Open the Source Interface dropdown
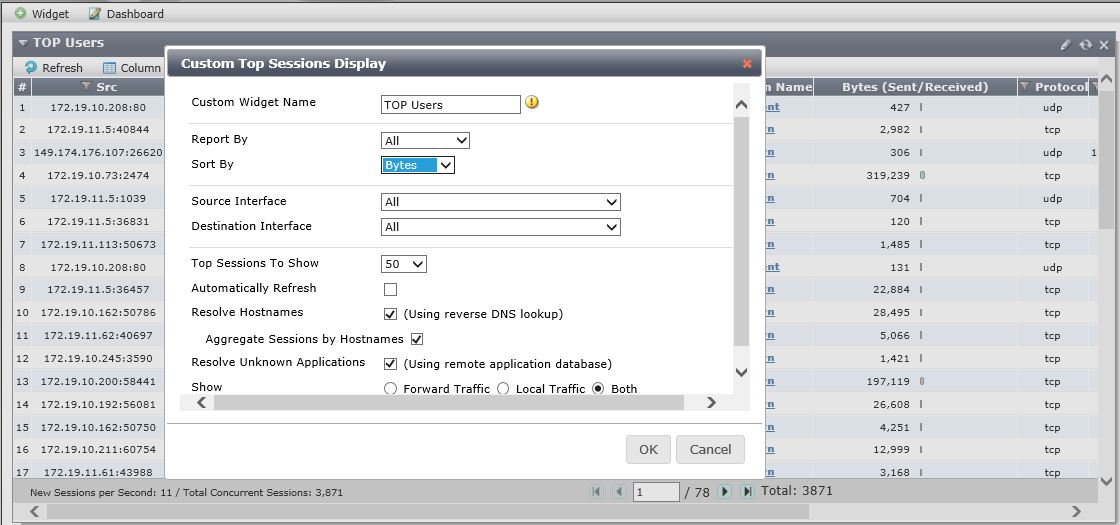Image resolution: width=1120 pixels, height=525 pixels. tap(501, 202)
